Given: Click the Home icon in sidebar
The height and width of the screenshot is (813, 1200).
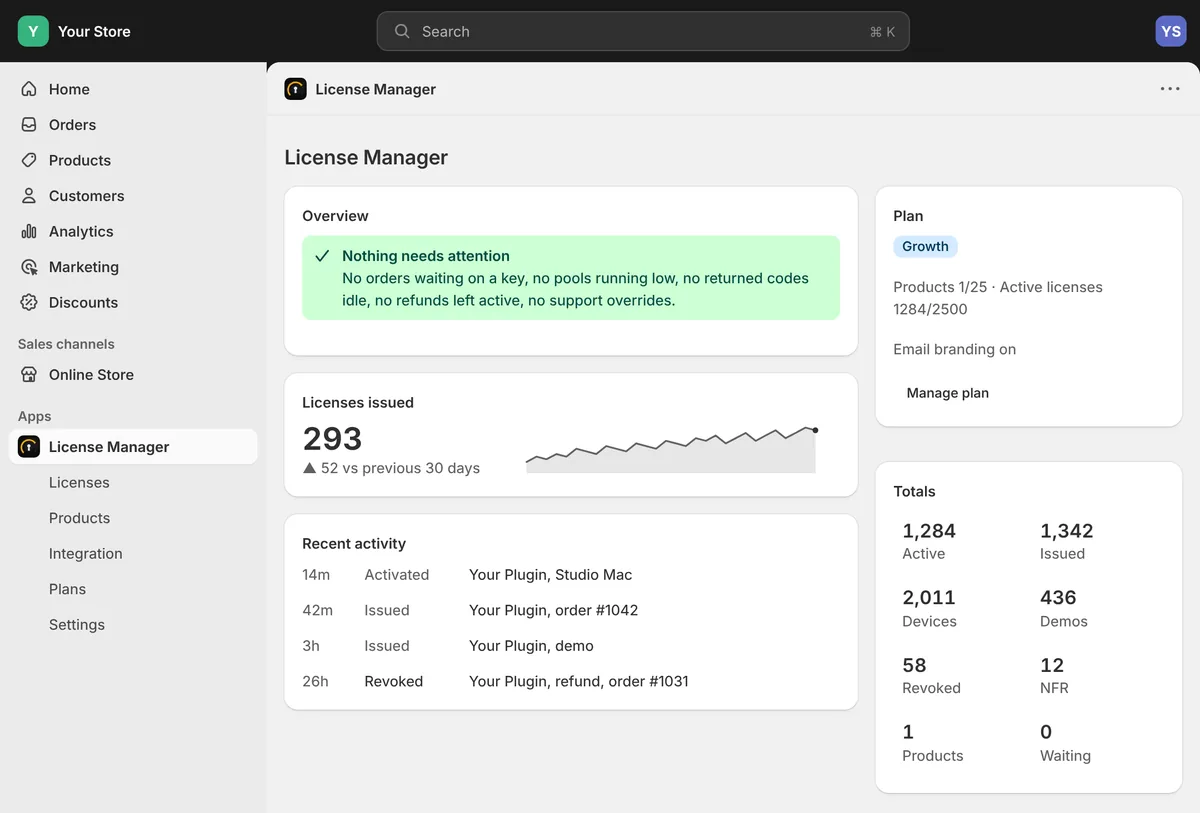Looking at the screenshot, I should tap(29, 89).
